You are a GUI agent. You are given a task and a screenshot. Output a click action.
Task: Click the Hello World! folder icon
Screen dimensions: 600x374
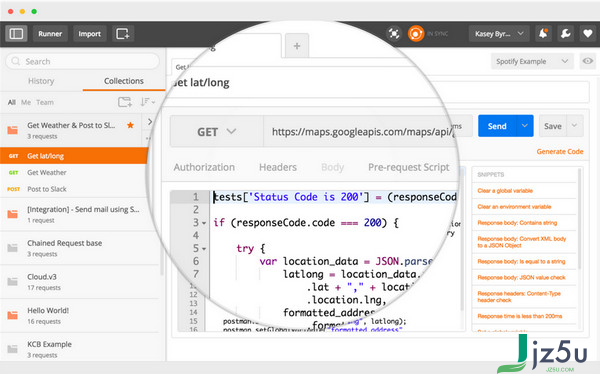point(13,315)
